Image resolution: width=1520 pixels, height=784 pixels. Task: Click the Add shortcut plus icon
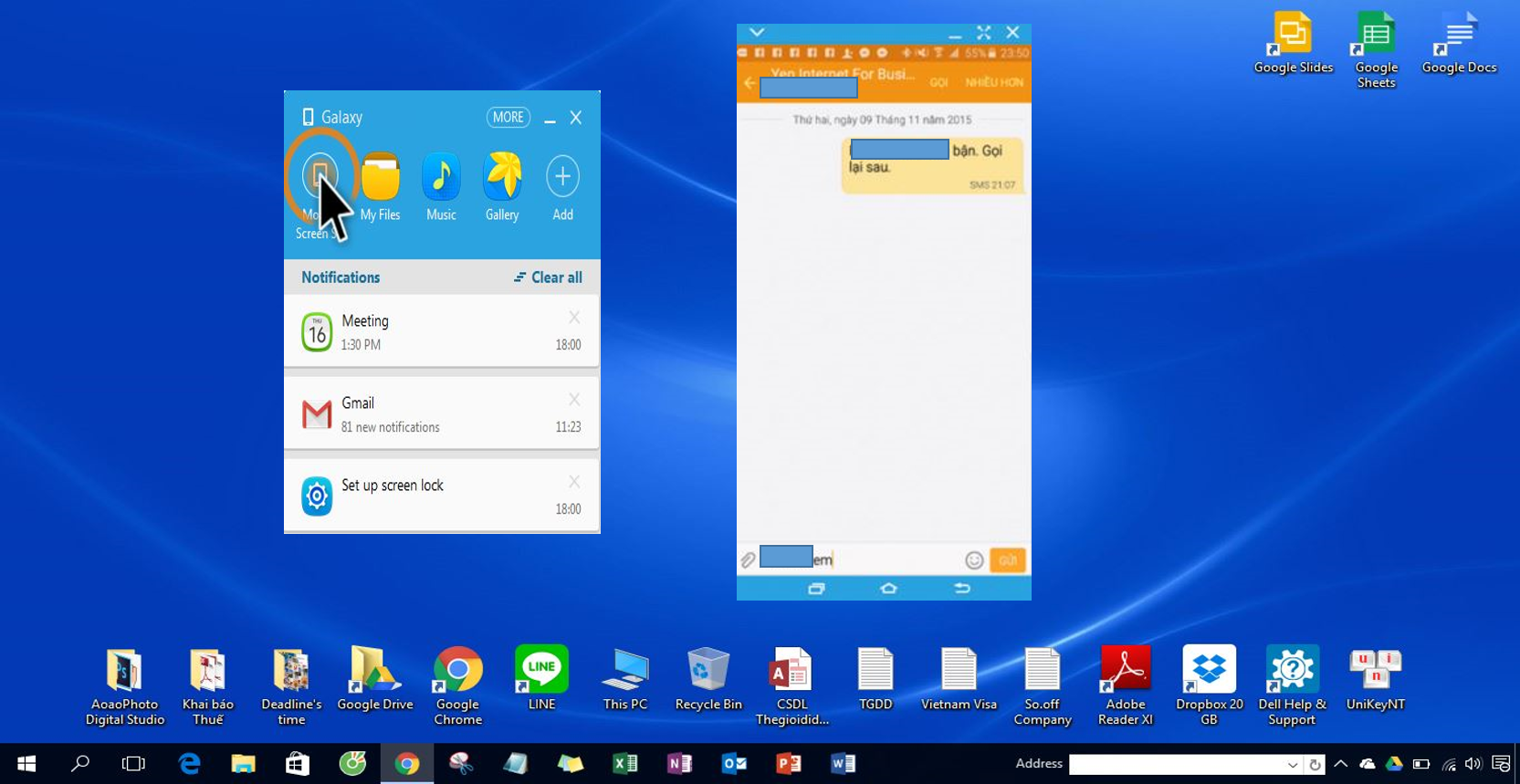(x=562, y=176)
